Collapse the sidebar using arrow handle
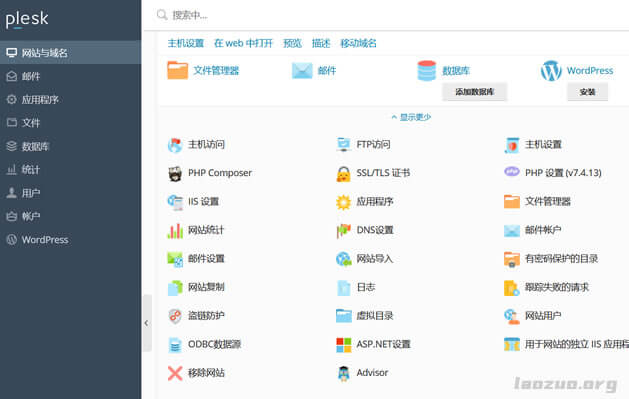 pyautogui.click(x=147, y=323)
